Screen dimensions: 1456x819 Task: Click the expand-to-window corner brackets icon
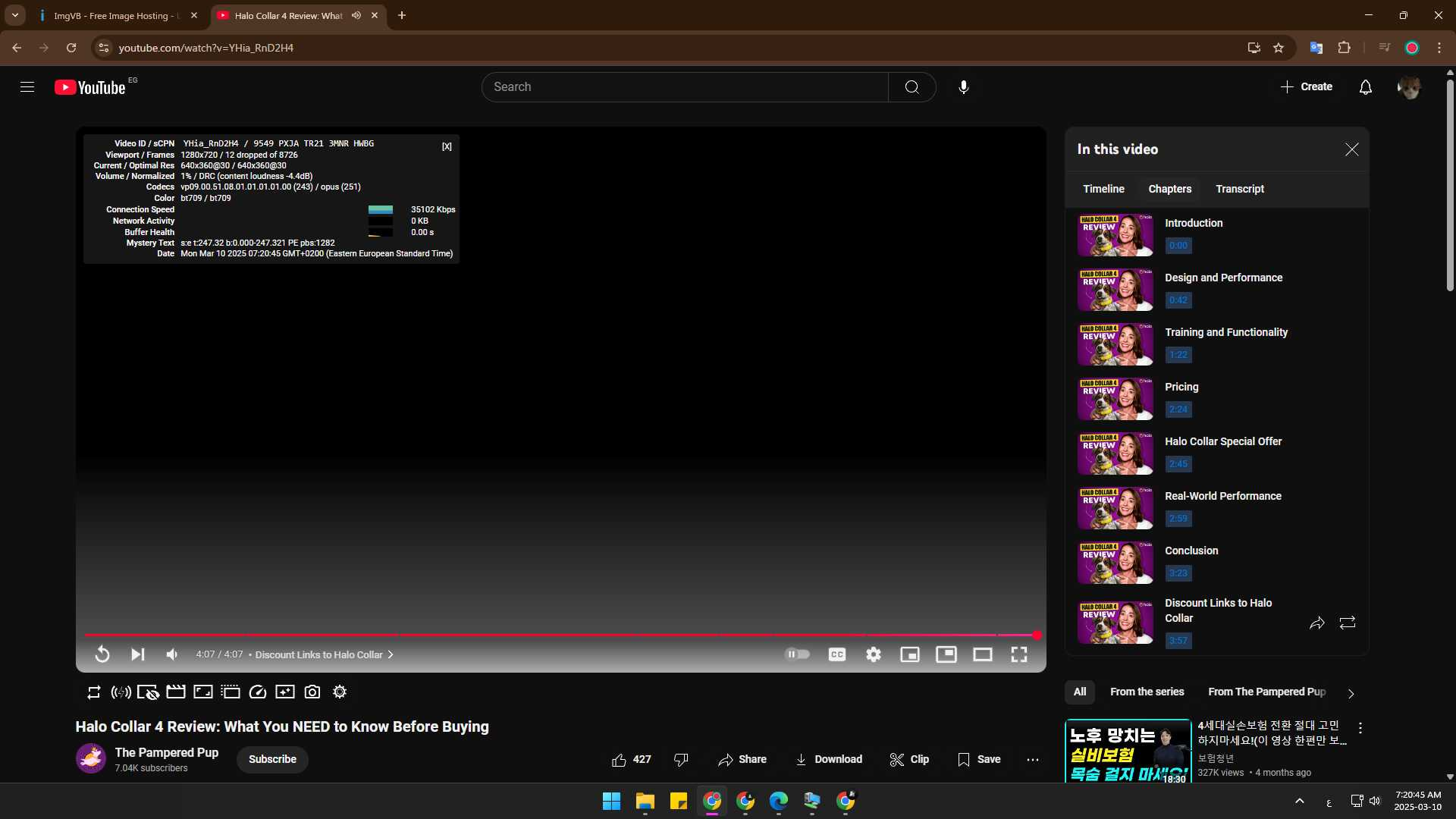tap(203, 692)
